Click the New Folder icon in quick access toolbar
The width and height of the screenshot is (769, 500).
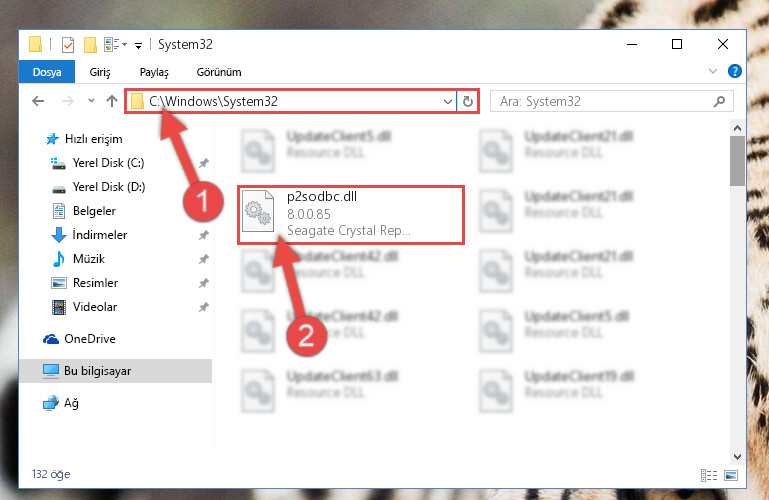coord(90,45)
